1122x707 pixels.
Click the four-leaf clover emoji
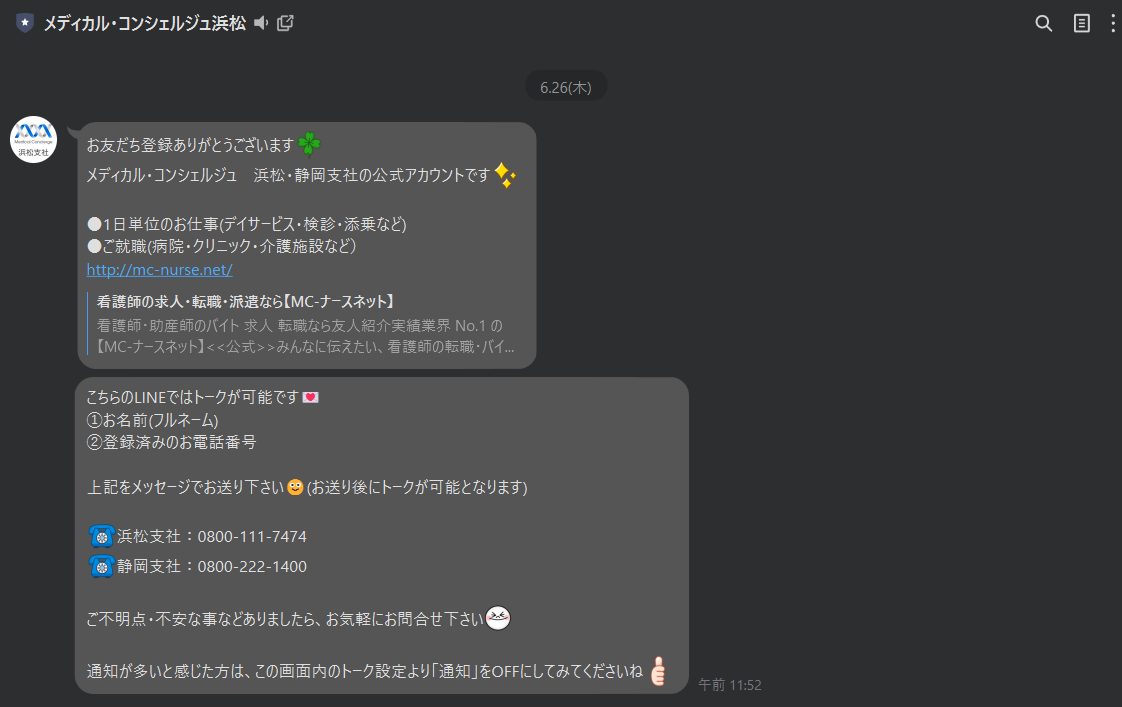point(309,144)
